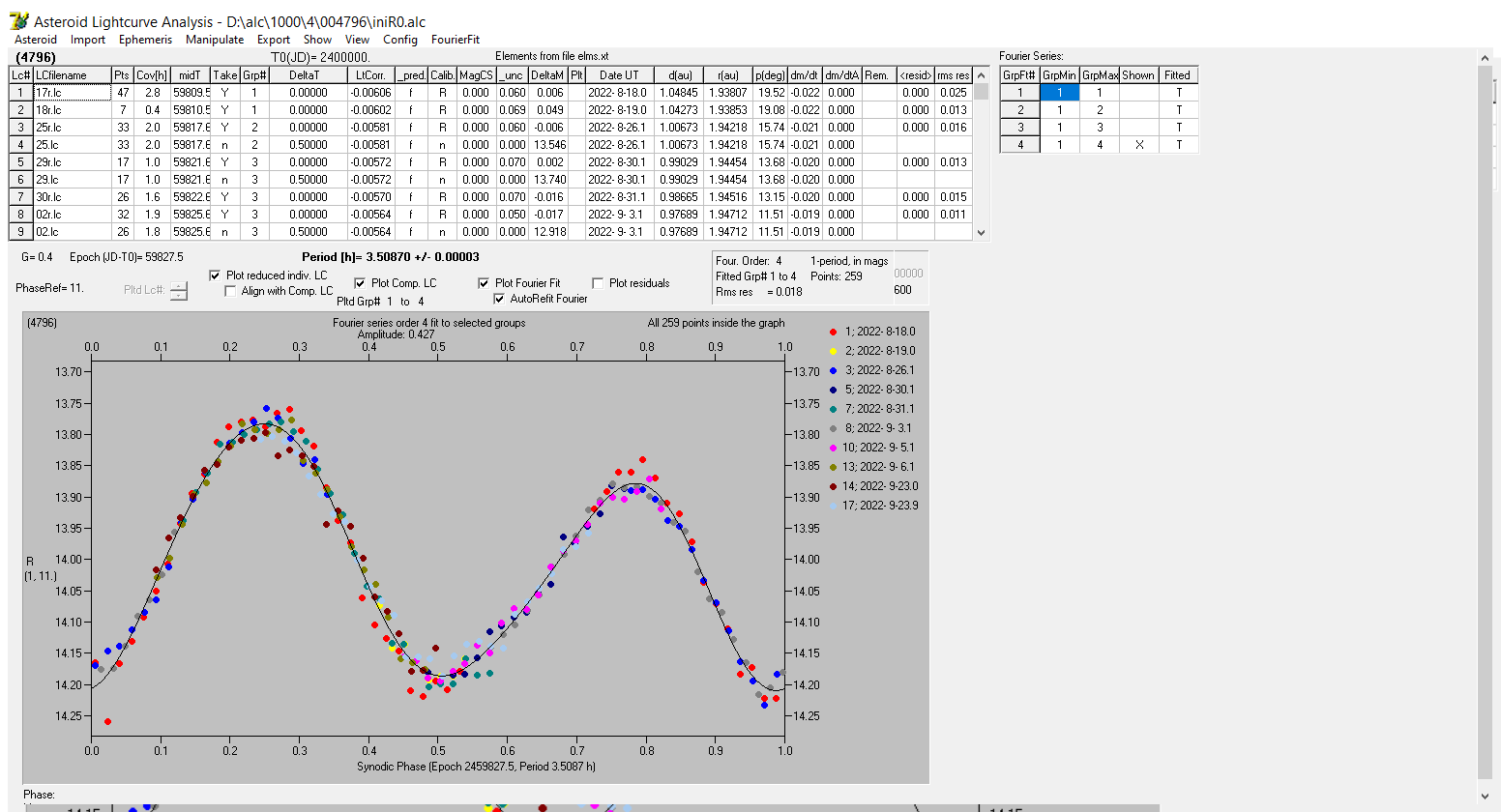The image size is (1501, 812).
Task: Select lightcurve file 29r.lc
Action: point(72,162)
